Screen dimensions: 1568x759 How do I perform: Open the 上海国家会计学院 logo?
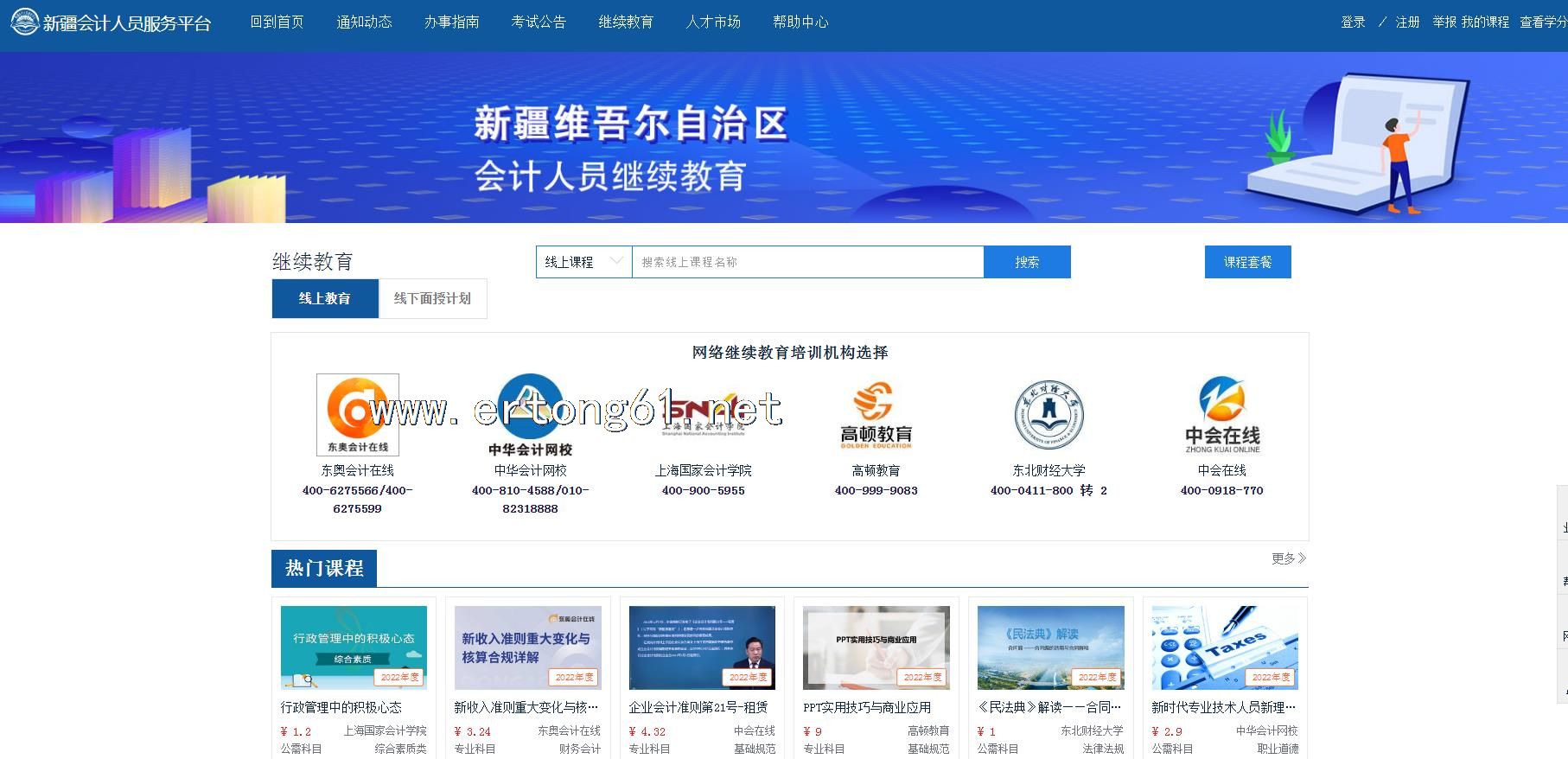click(x=703, y=414)
